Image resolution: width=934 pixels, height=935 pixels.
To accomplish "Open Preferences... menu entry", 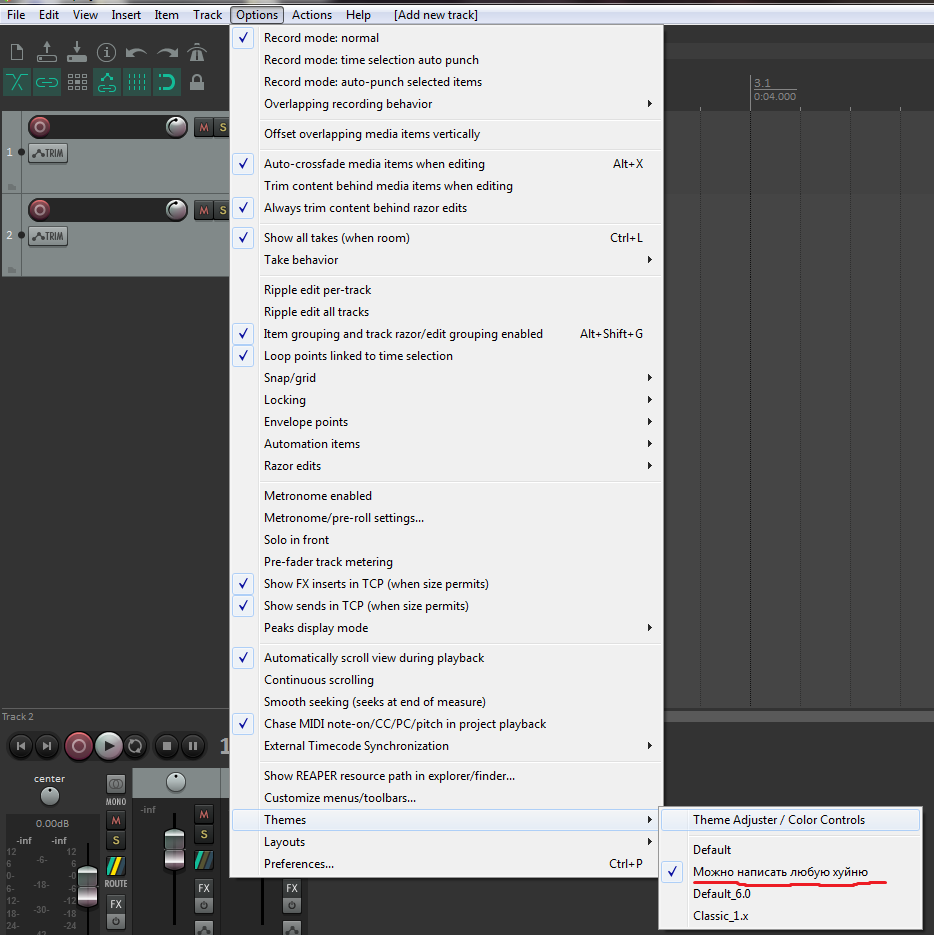I will 446,863.
